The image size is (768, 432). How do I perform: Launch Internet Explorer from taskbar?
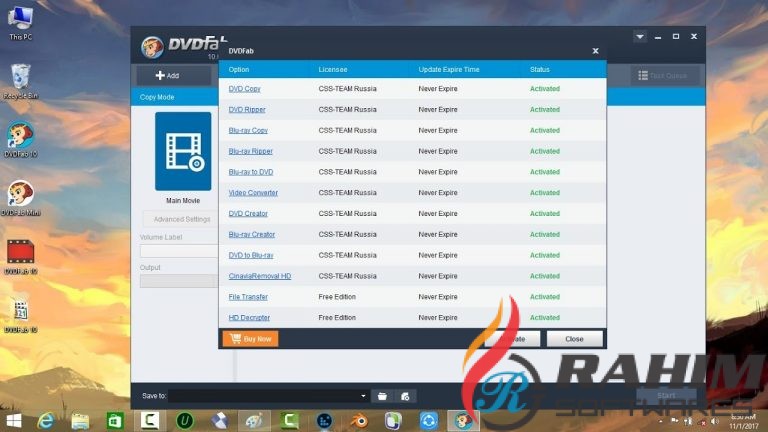click(46, 421)
